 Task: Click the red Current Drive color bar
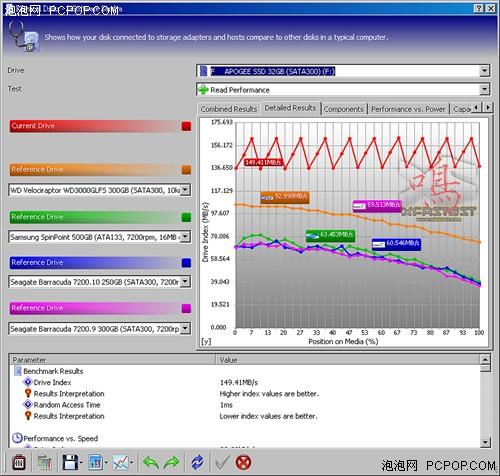[x=95, y=126]
